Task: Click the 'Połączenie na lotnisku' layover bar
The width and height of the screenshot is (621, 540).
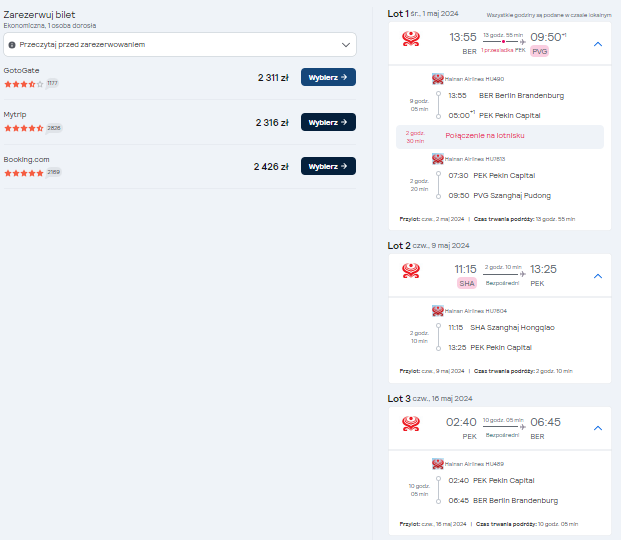Action: coord(500,137)
